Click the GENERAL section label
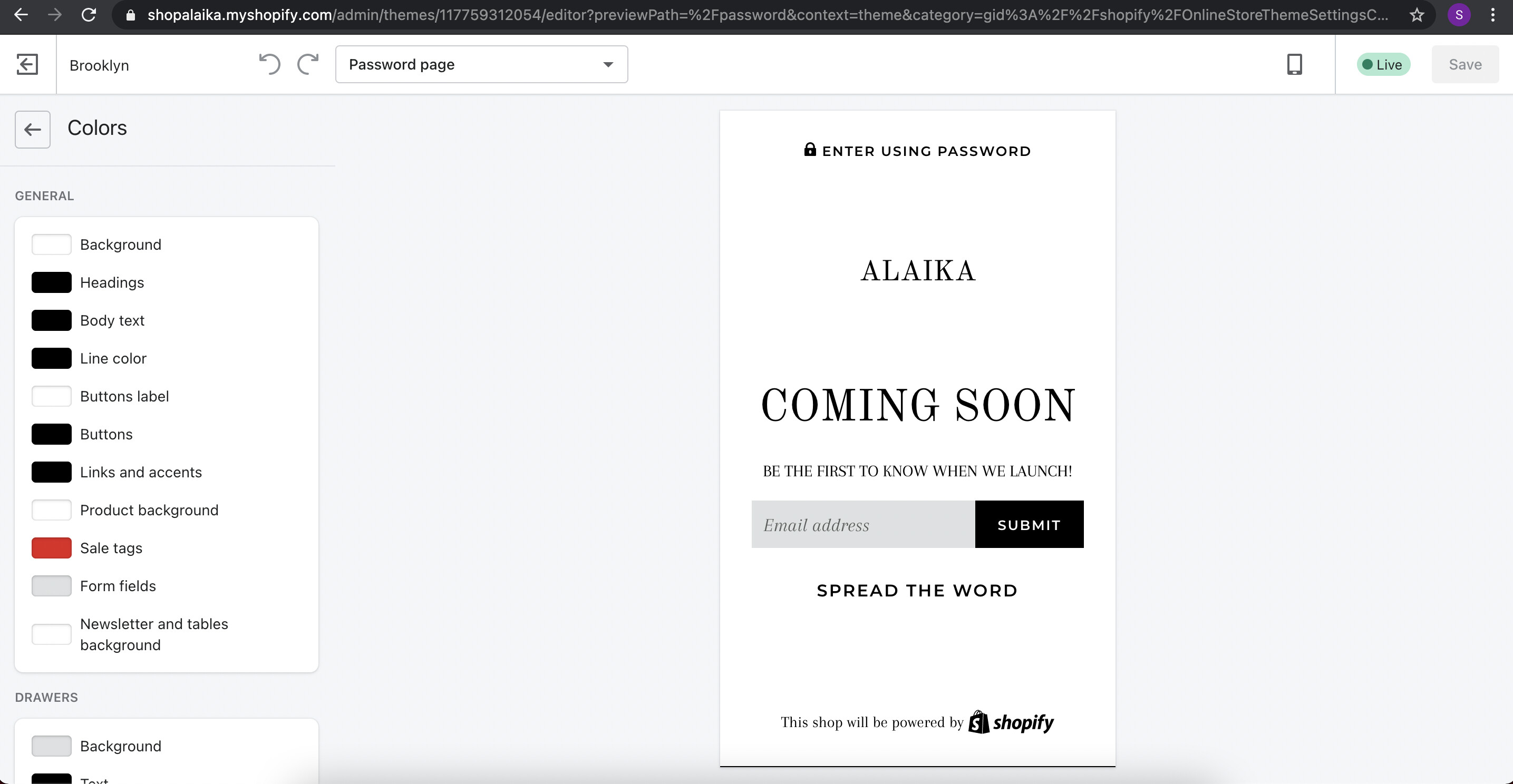The height and width of the screenshot is (784, 1513). 45,196
